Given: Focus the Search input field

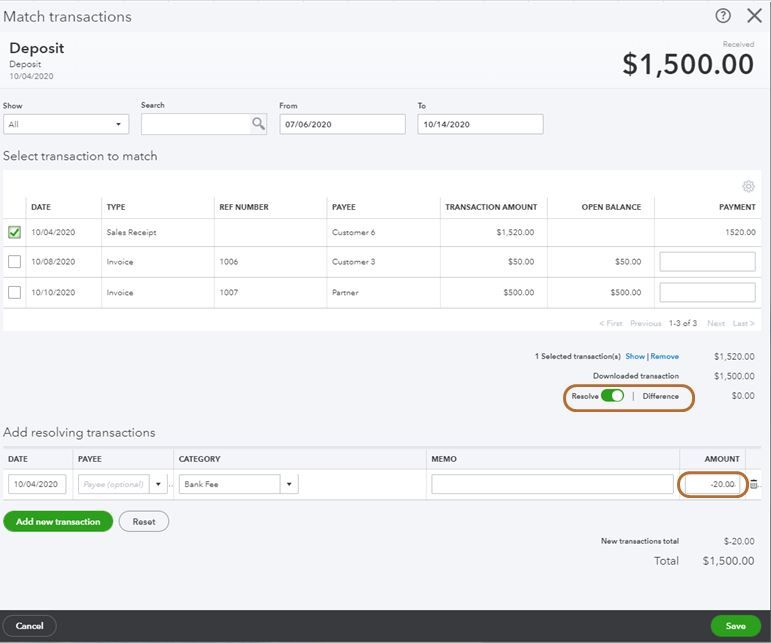Looking at the screenshot, I should click(x=197, y=124).
